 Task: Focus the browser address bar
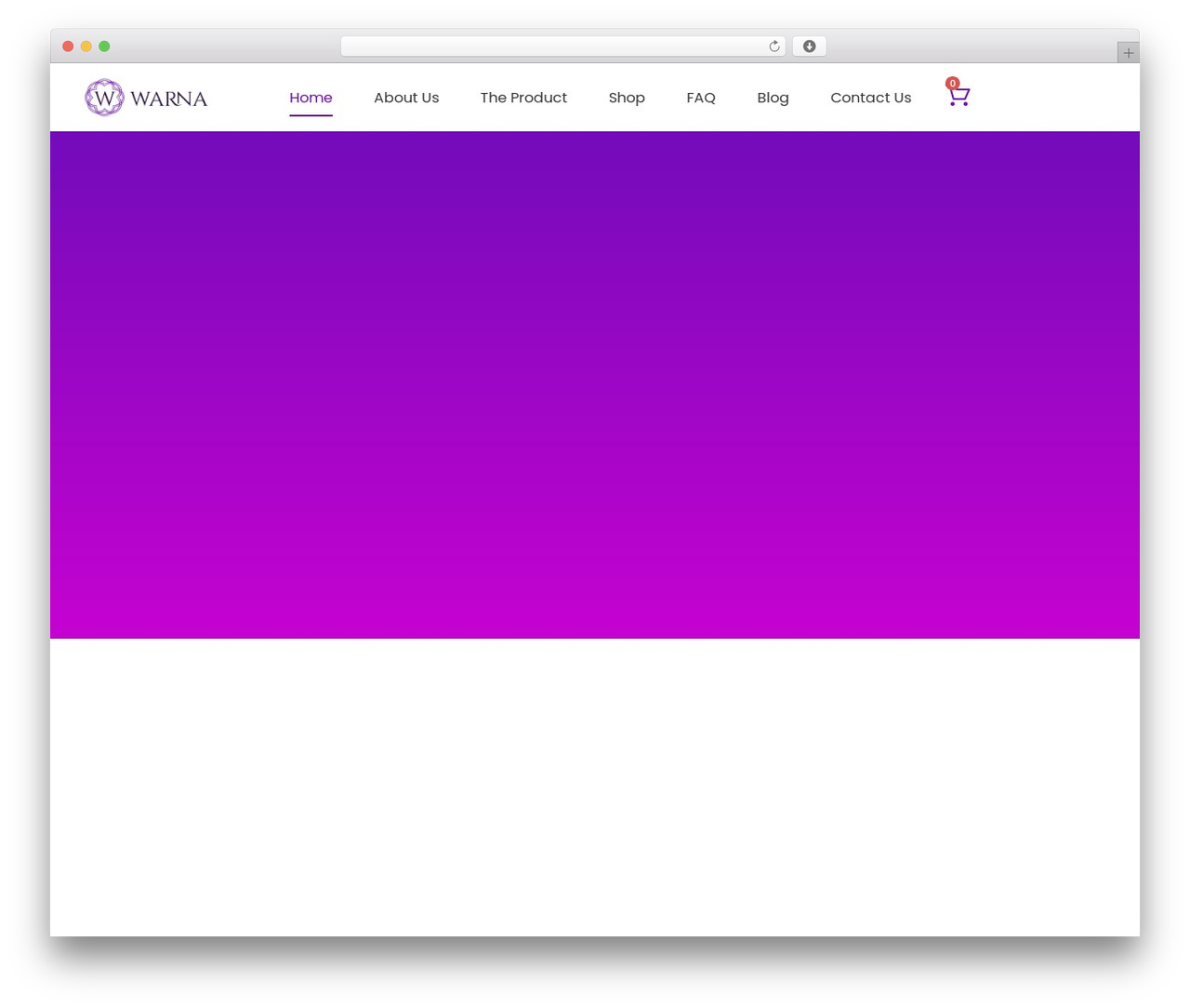(562, 46)
